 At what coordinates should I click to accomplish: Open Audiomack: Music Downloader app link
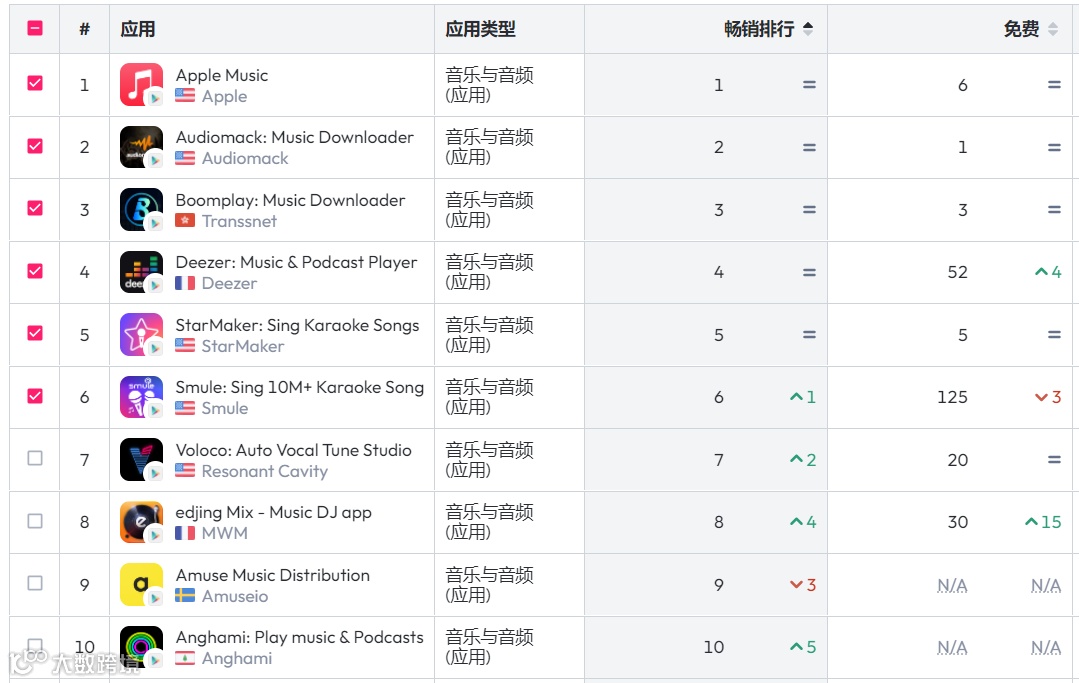(295, 138)
